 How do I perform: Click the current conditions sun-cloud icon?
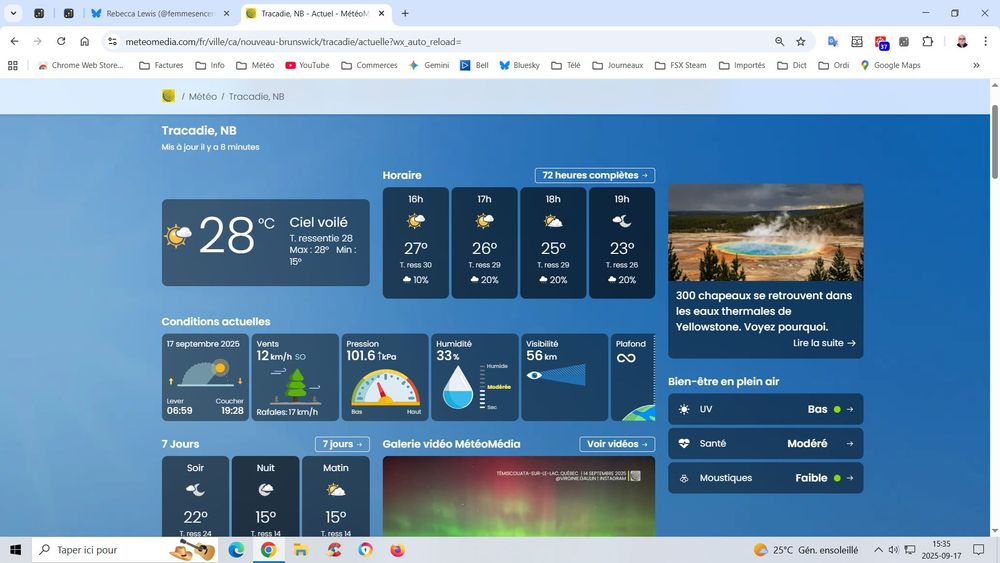(178, 236)
